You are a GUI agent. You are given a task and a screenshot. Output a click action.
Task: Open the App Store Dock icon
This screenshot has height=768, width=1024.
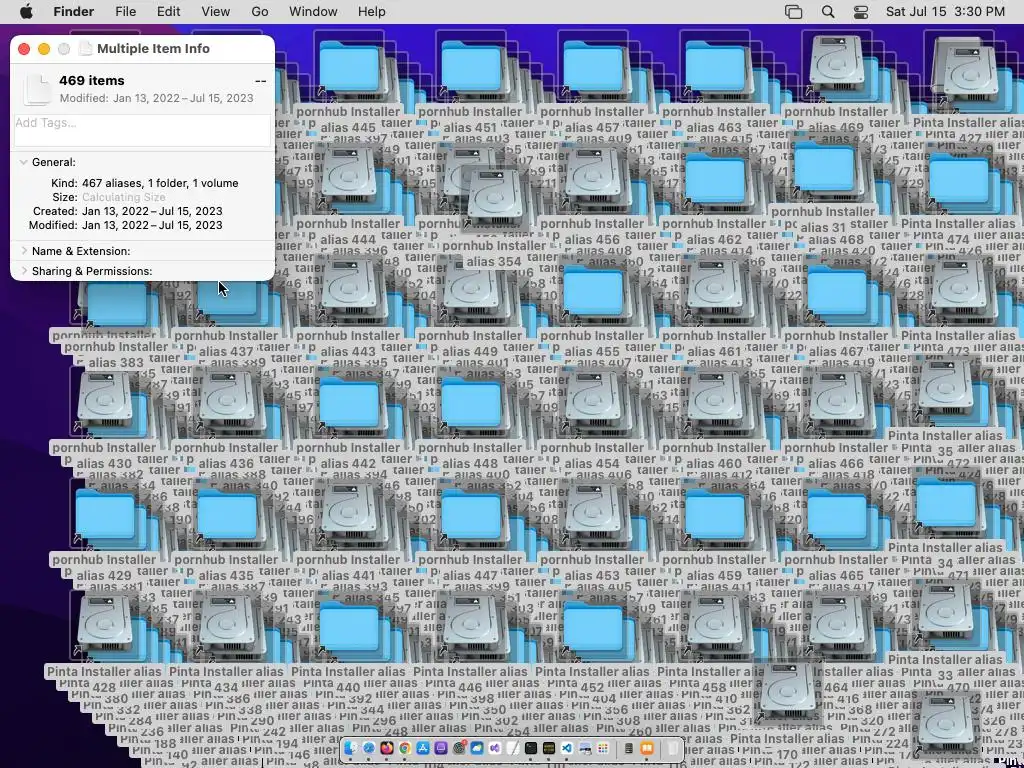click(423, 748)
